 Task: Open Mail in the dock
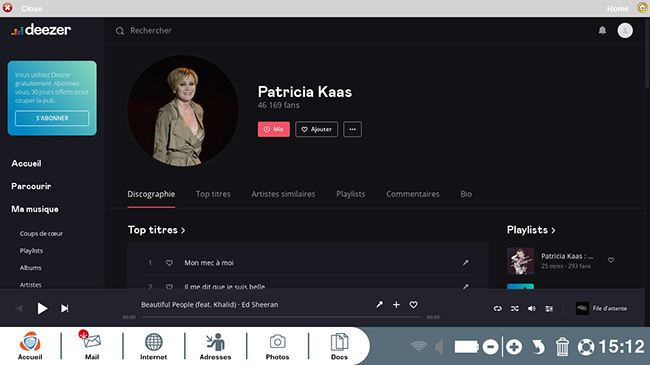92,346
